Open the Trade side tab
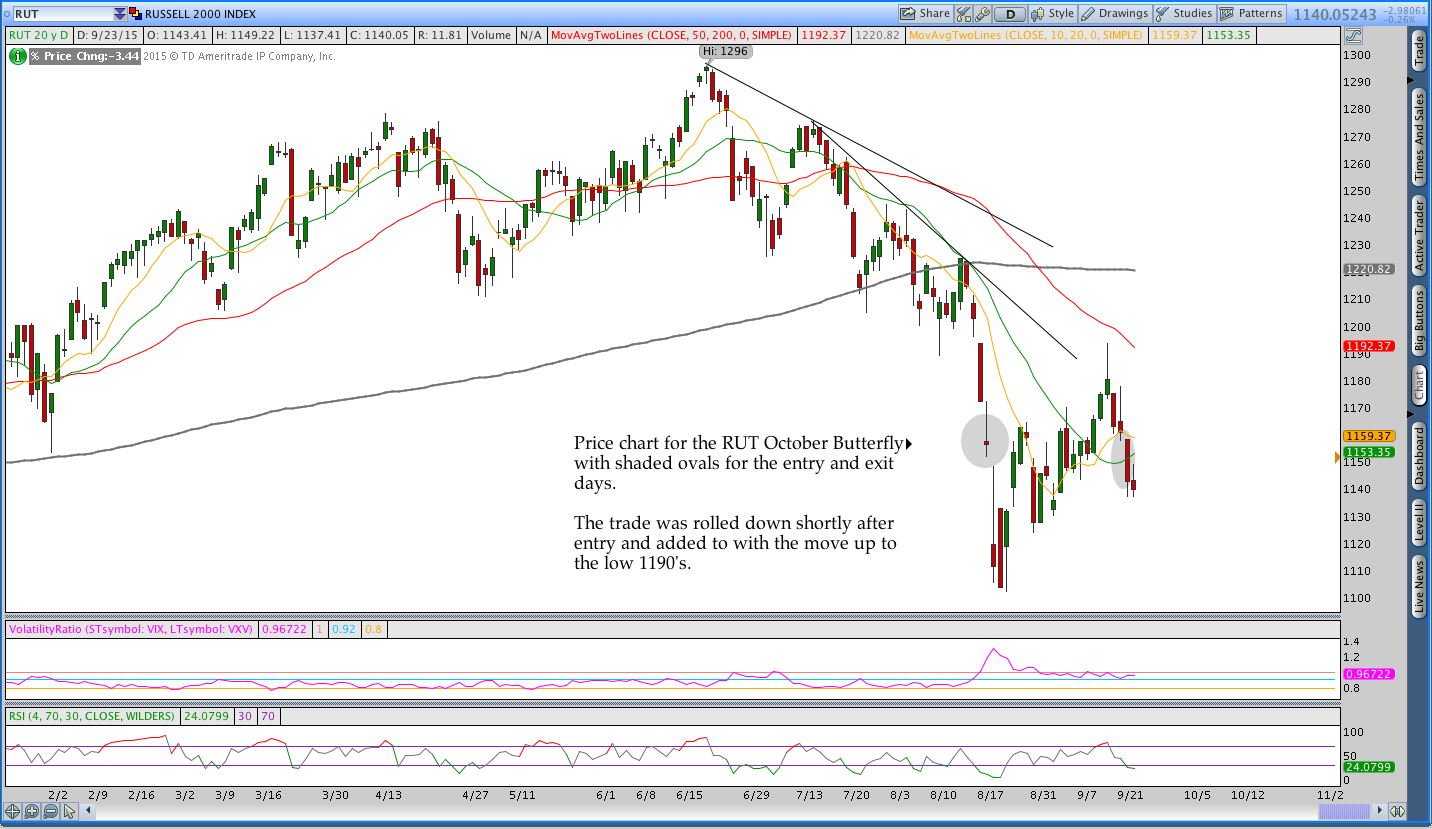1432x829 pixels. (1418, 51)
